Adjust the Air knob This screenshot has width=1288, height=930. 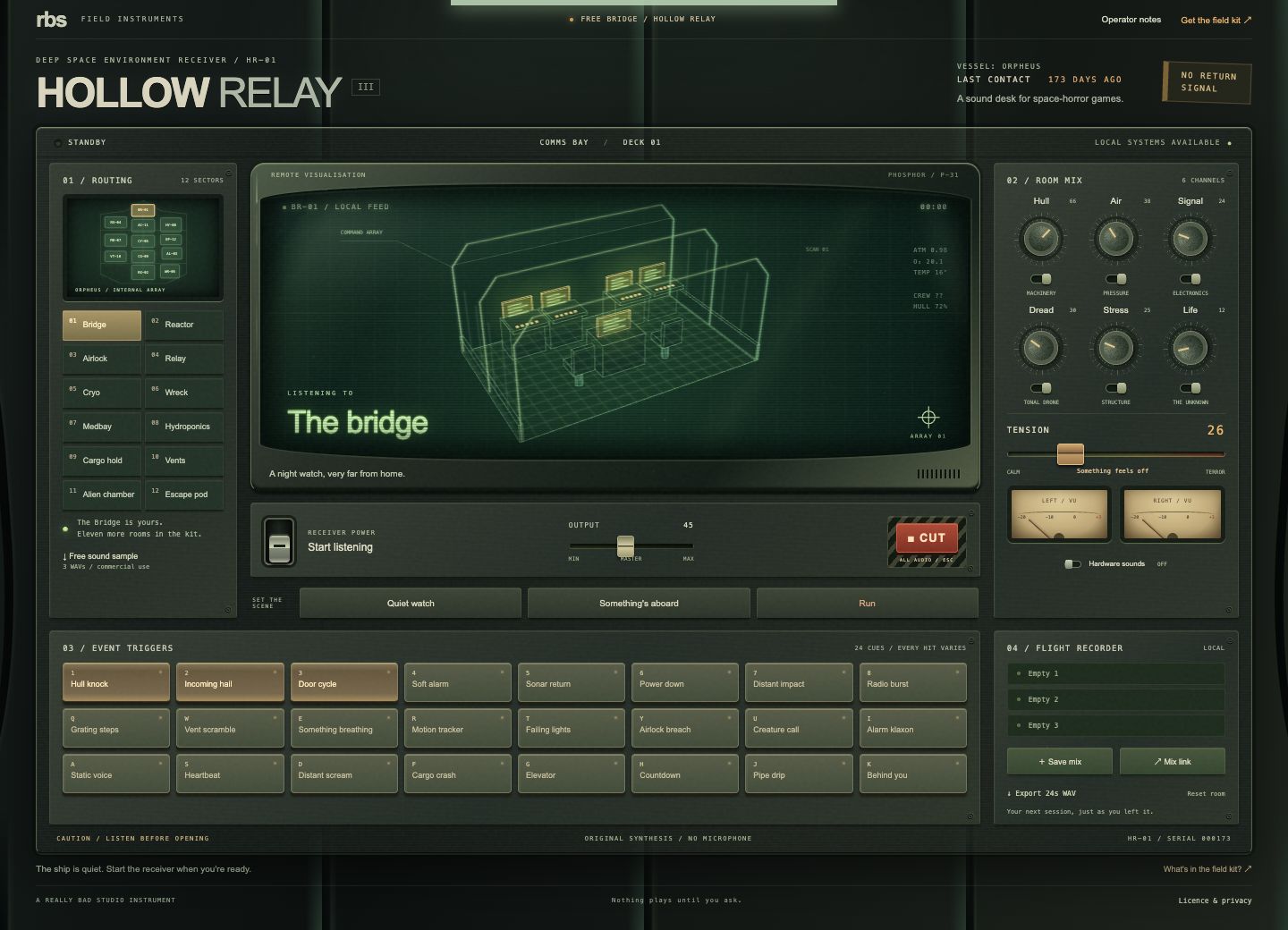[1115, 239]
